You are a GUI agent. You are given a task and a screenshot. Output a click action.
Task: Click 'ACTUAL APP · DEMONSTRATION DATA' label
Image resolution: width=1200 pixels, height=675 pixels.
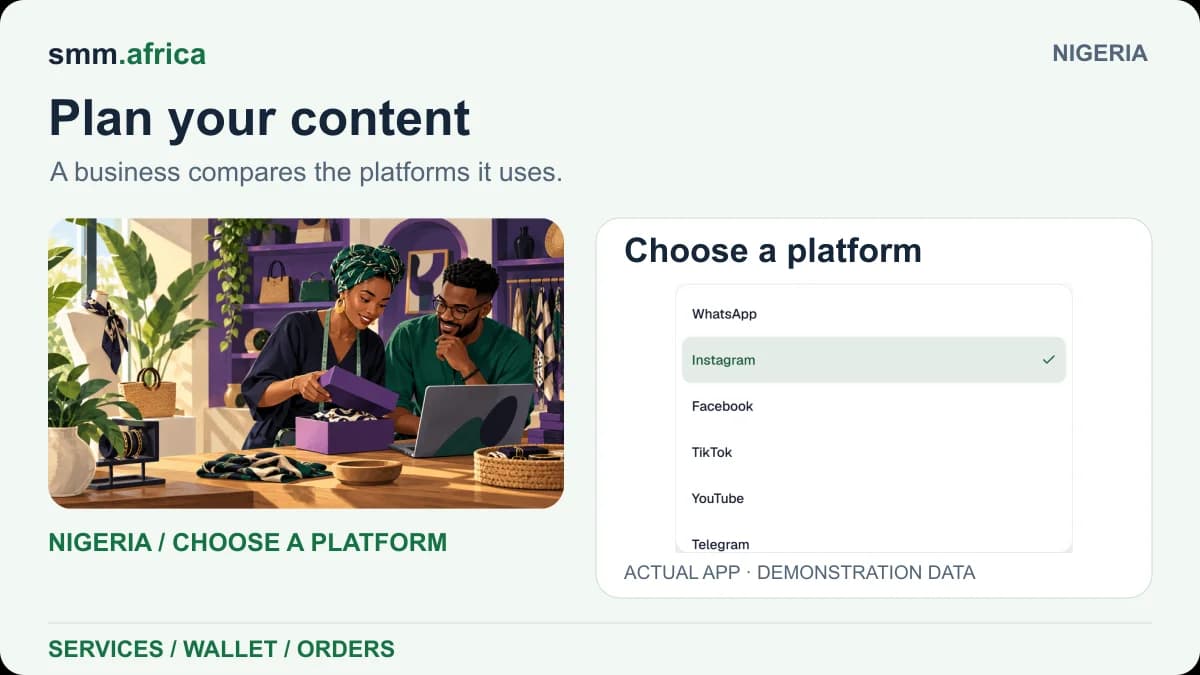coord(799,572)
